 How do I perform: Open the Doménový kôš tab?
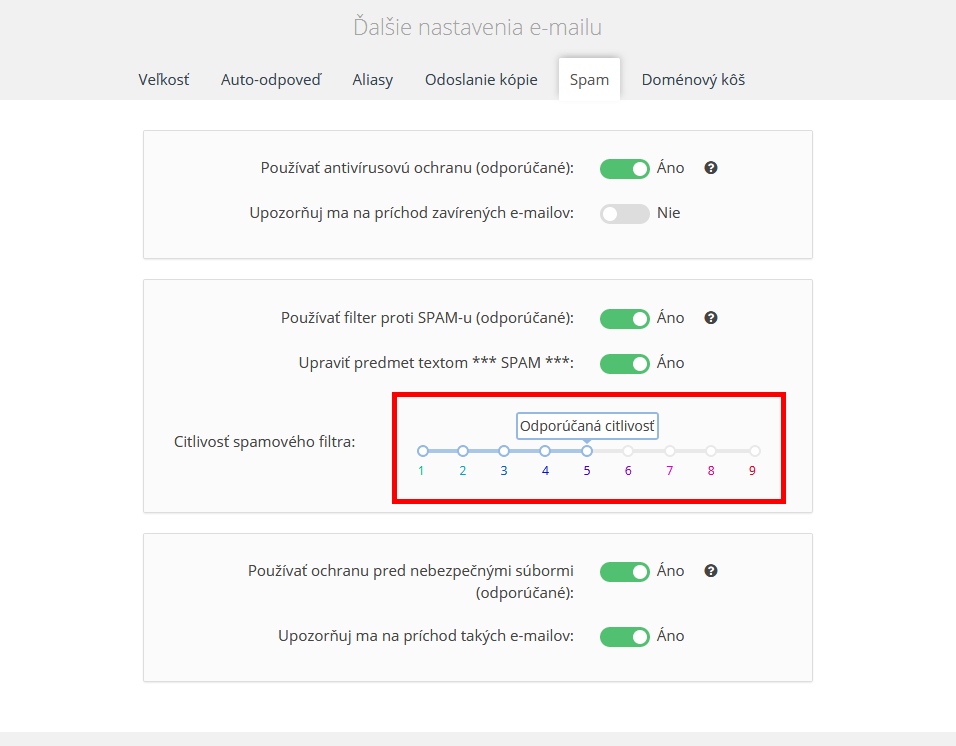(x=693, y=80)
